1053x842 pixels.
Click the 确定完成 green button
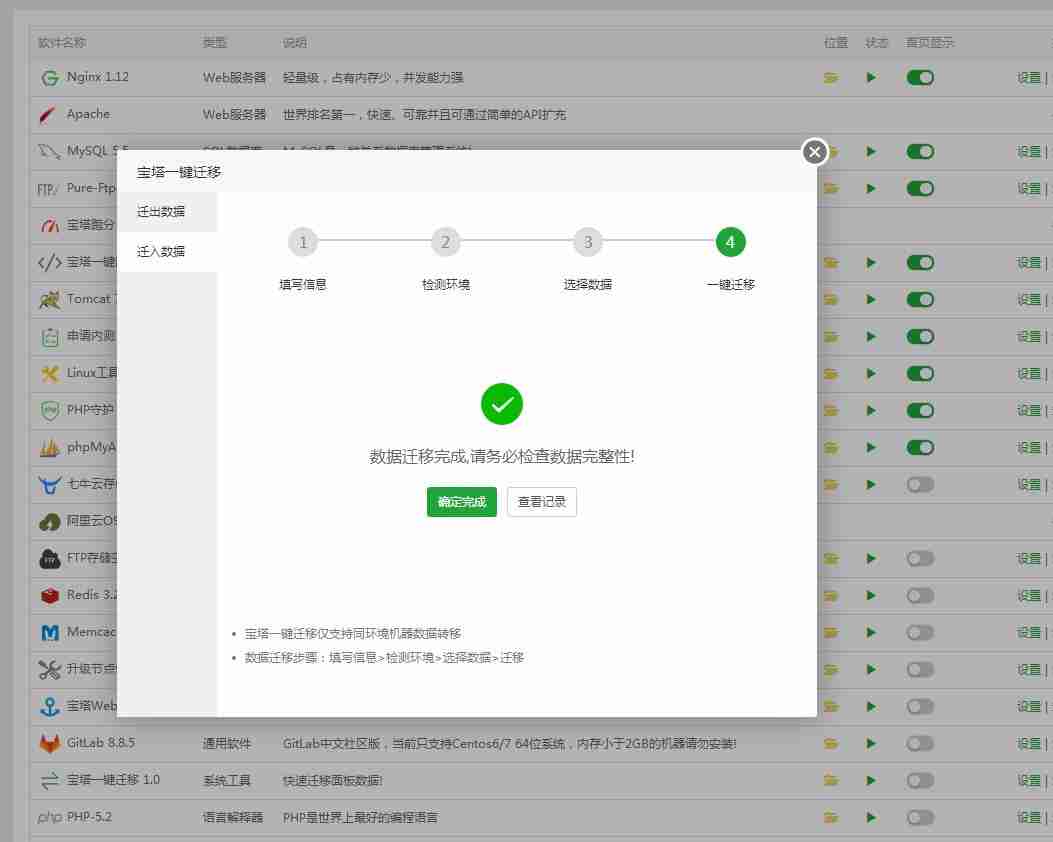point(461,502)
